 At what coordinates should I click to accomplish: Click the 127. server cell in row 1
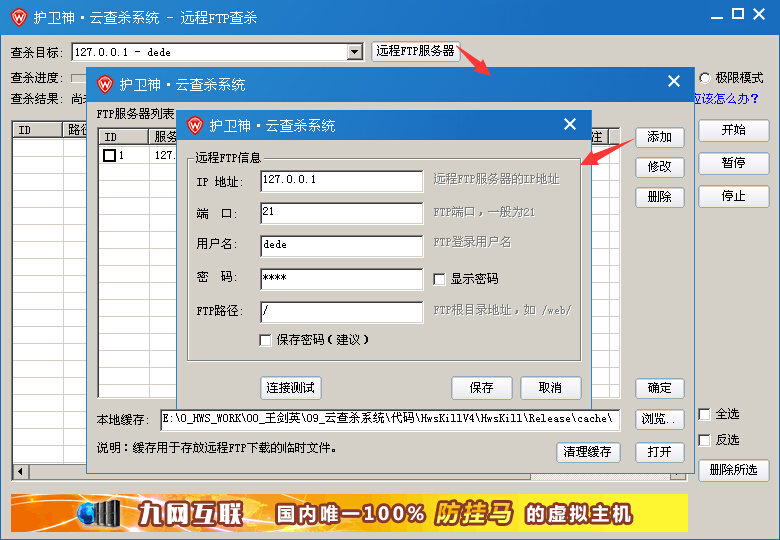click(x=163, y=155)
